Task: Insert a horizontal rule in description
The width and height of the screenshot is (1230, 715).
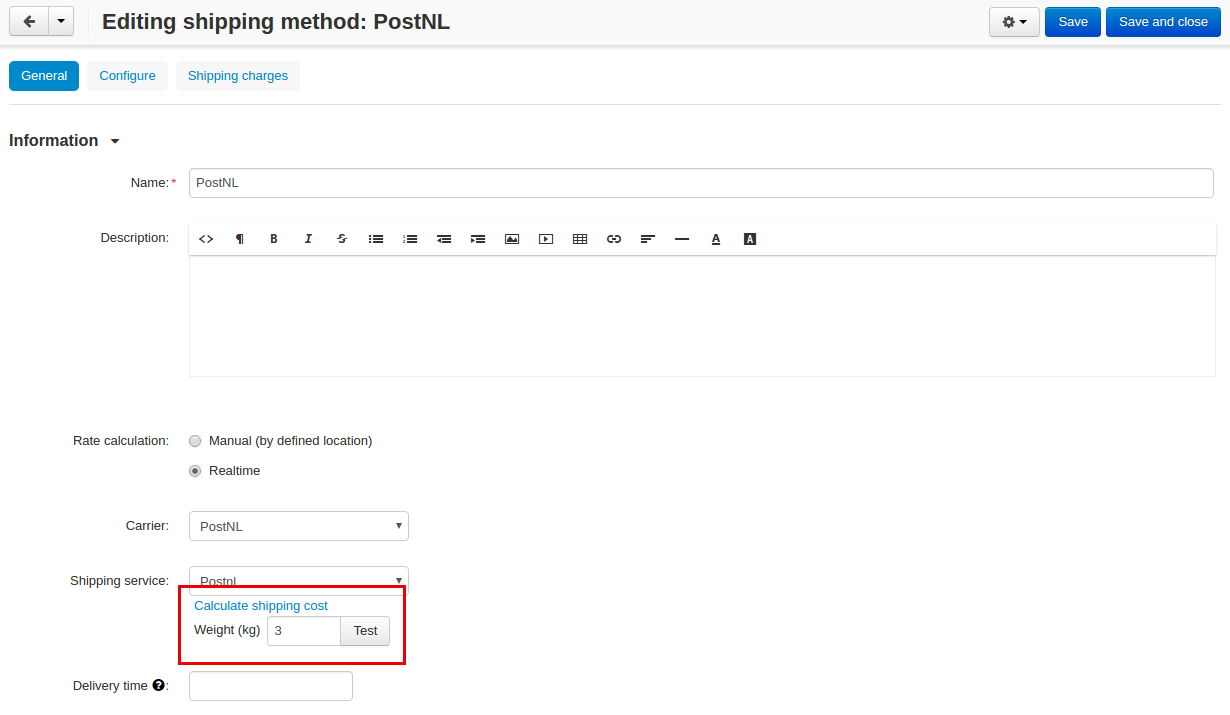Action: tap(682, 239)
